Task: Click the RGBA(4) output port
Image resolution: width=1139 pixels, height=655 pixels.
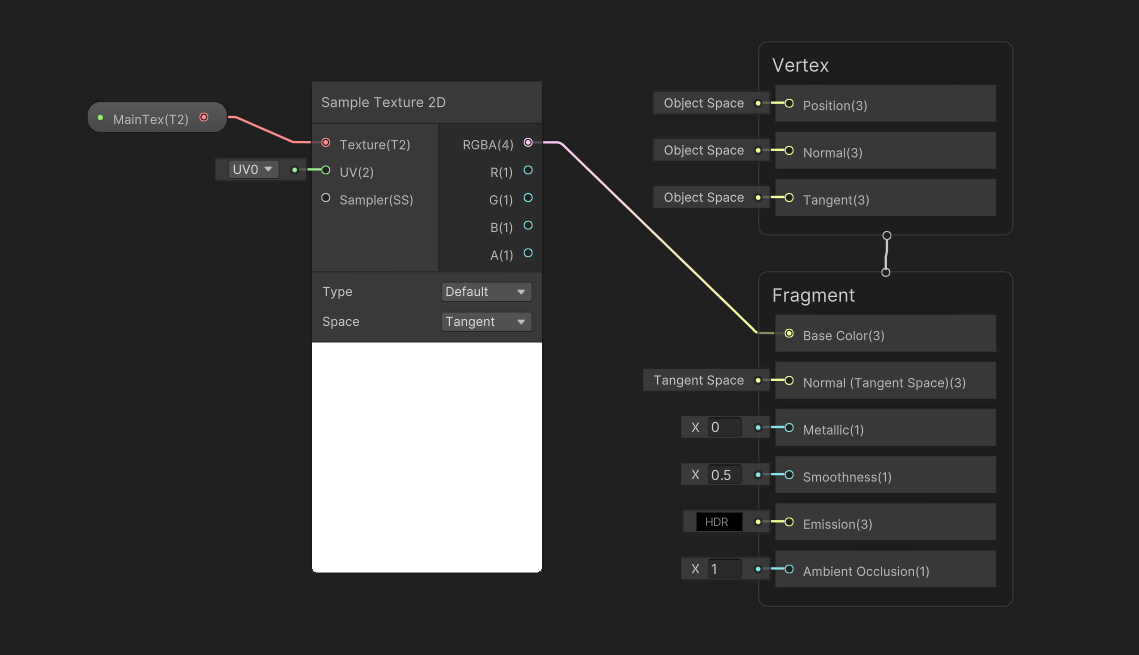Action: tap(528, 143)
